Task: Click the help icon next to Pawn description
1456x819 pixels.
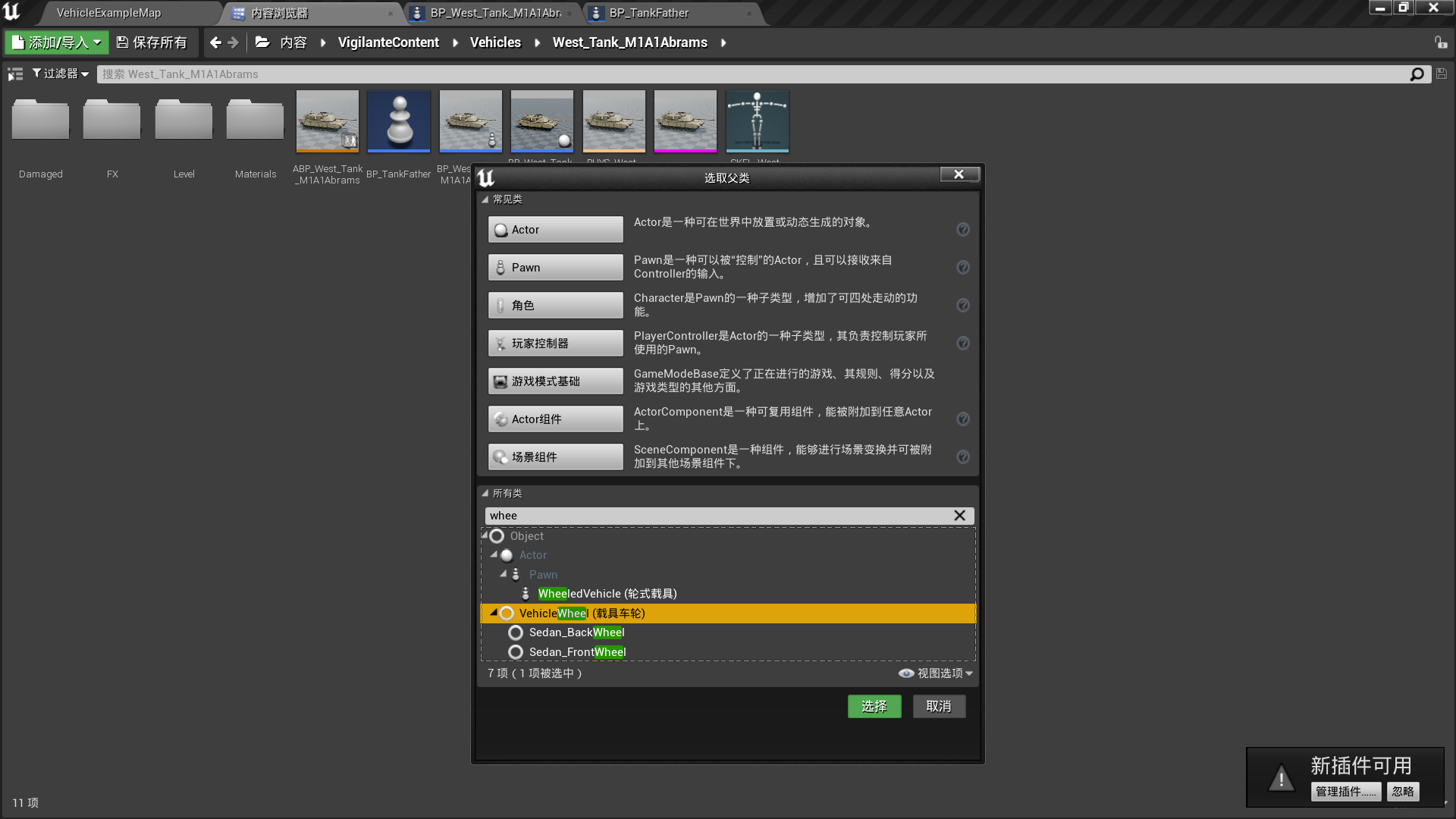Action: pyautogui.click(x=963, y=268)
